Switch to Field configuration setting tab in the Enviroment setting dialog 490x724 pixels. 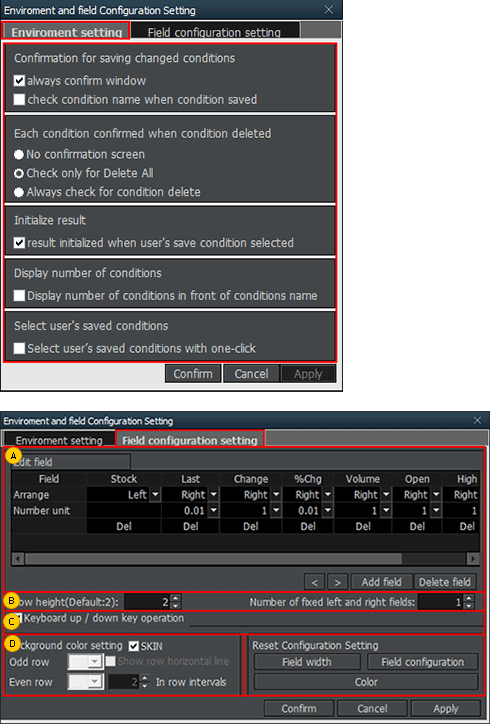pyautogui.click(x=214, y=32)
